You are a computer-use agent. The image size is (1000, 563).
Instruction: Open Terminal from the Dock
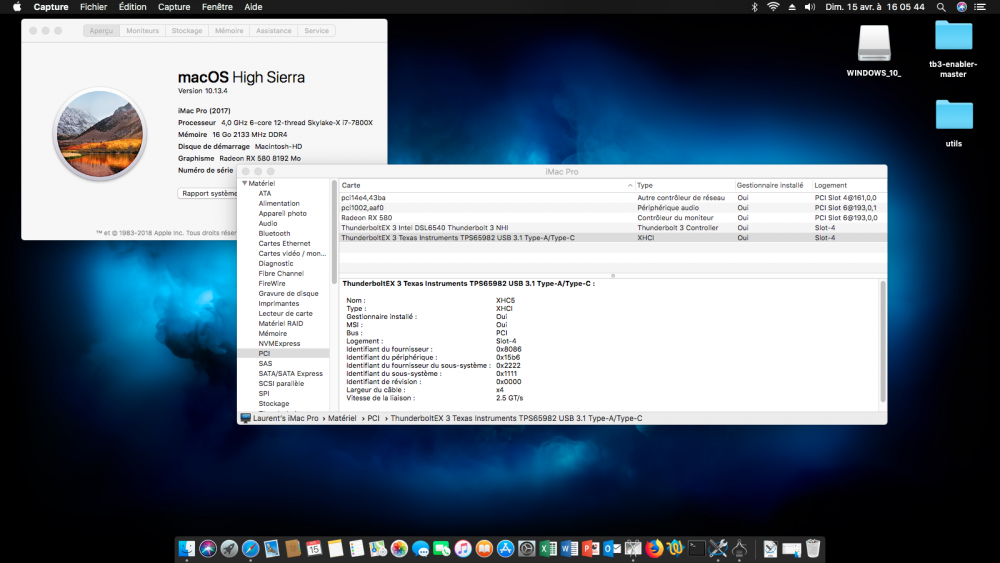697,548
